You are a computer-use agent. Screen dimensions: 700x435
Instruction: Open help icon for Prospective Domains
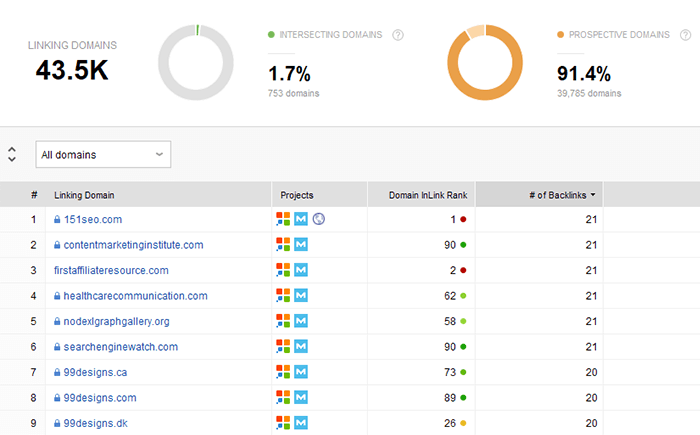[685, 35]
